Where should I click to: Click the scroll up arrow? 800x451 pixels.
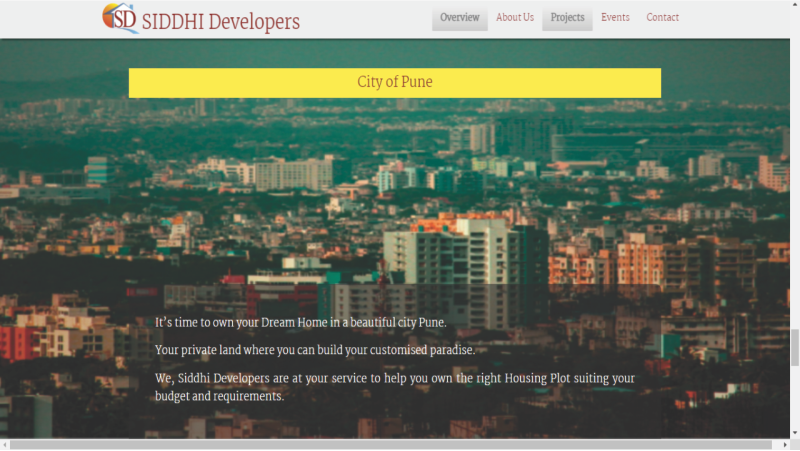point(795,4)
